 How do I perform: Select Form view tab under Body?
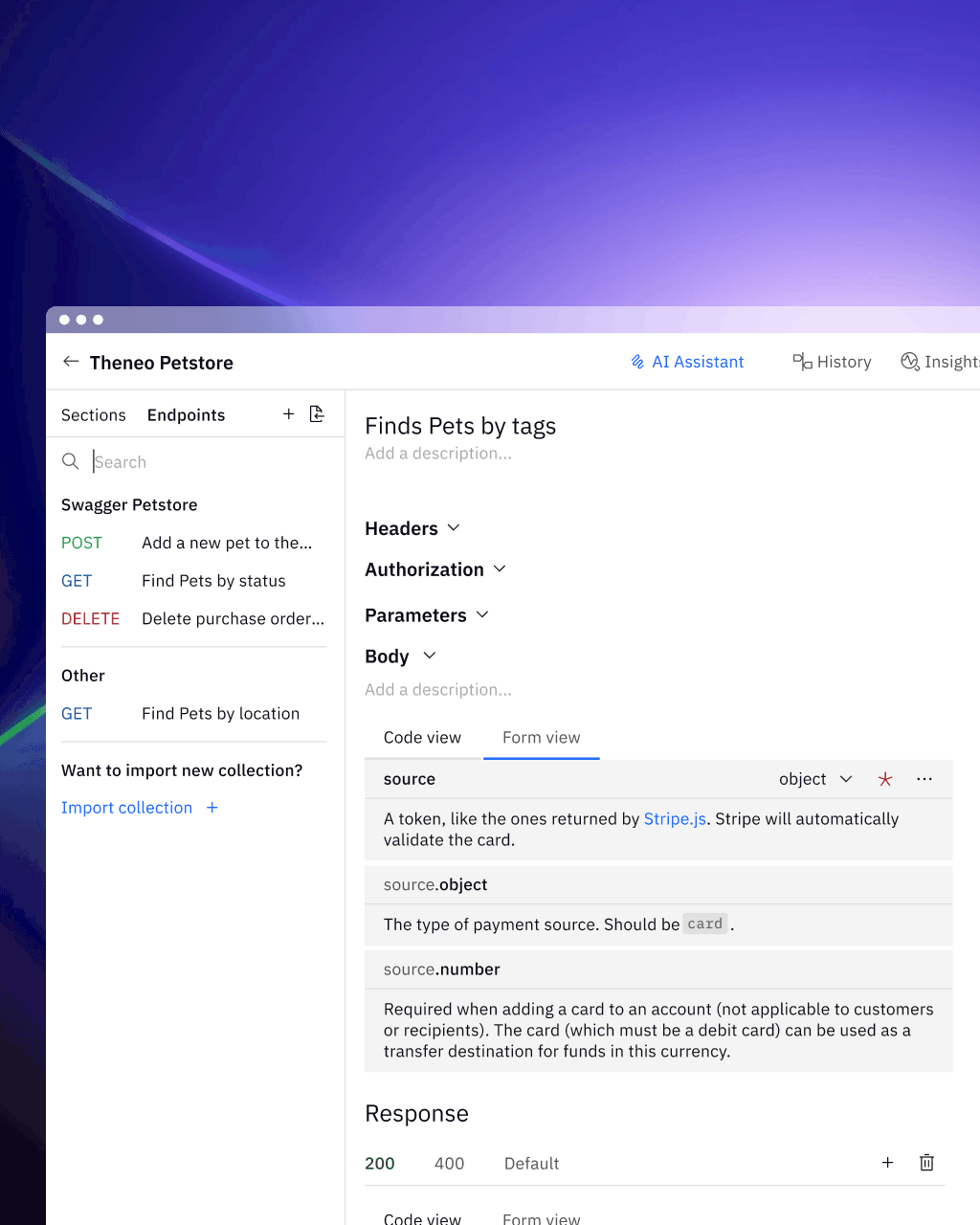pos(542,738)
